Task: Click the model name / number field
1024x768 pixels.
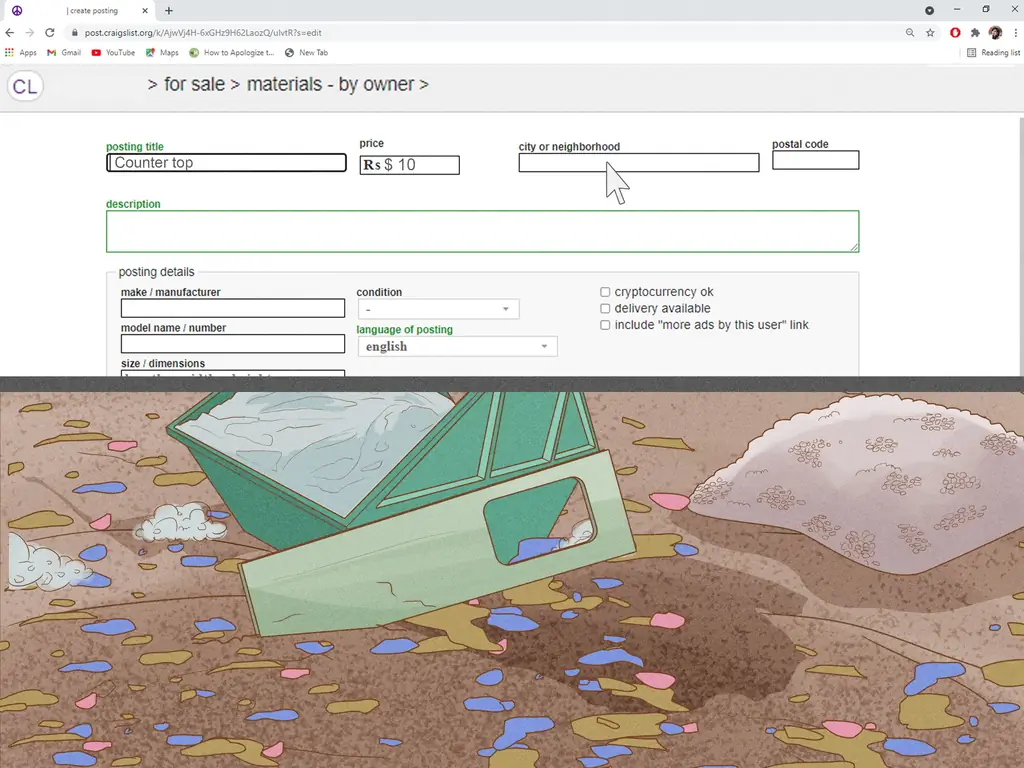Action: tap(232, 344)
